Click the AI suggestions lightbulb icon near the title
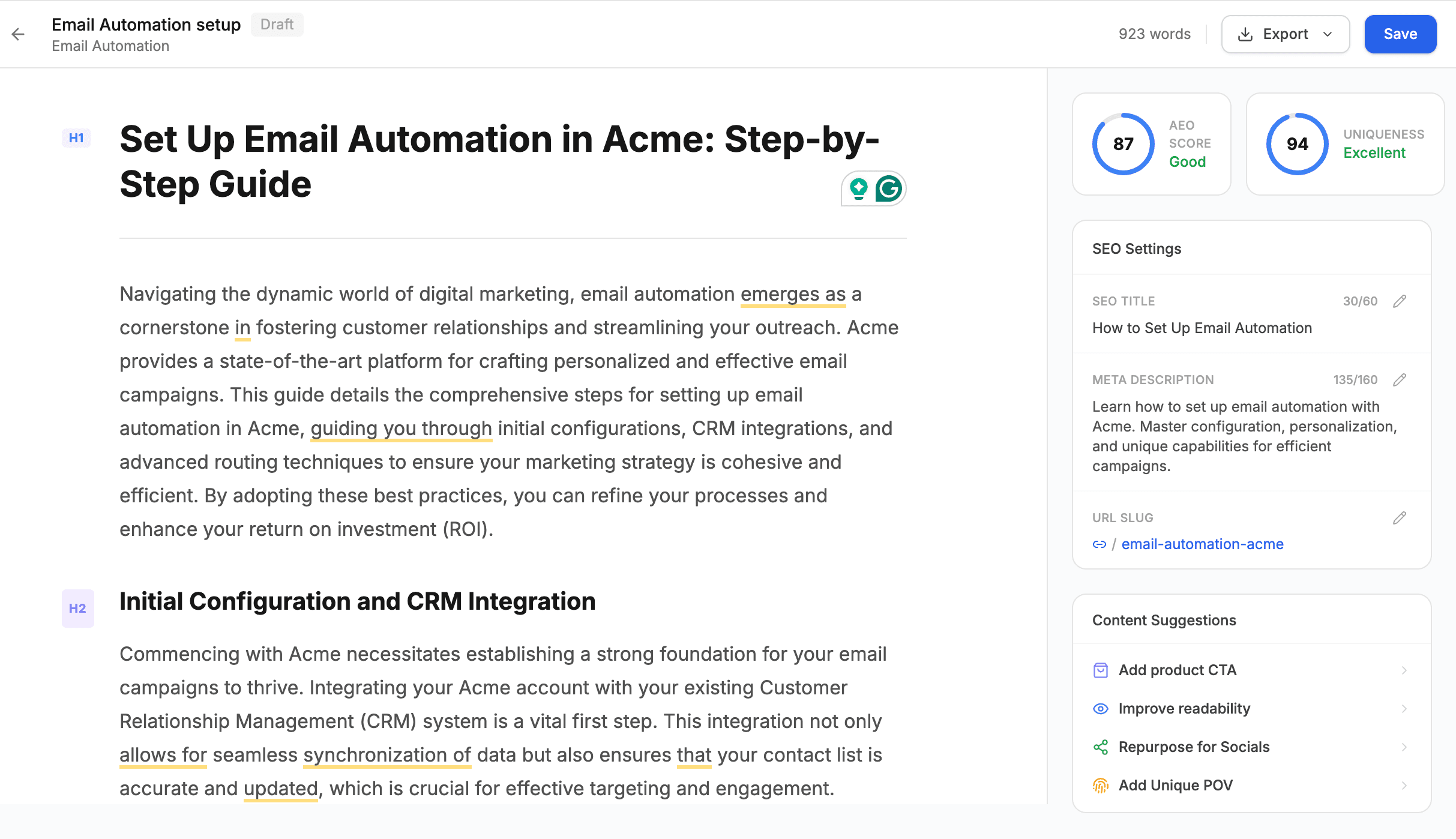Image resolution: width=1456 pixels, height=839 pixels. pos(858,188)
